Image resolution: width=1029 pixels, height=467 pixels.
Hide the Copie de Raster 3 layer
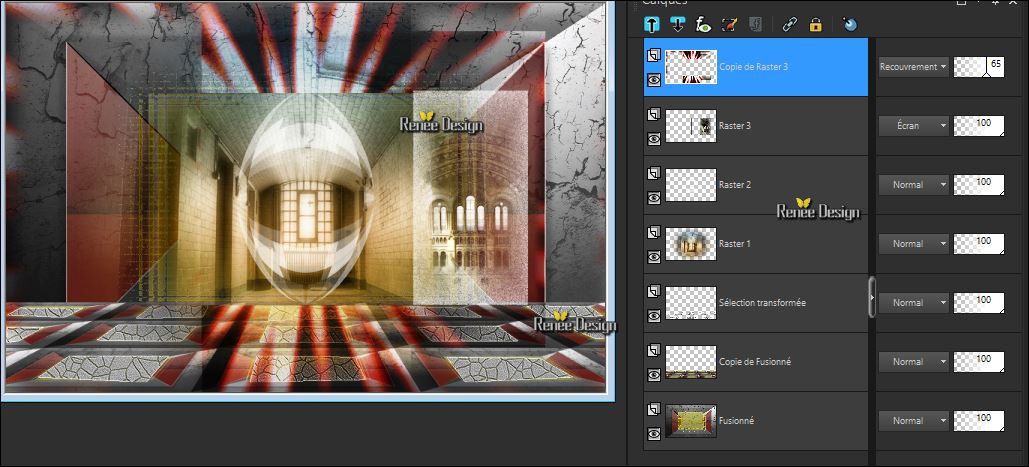[654, 79]
